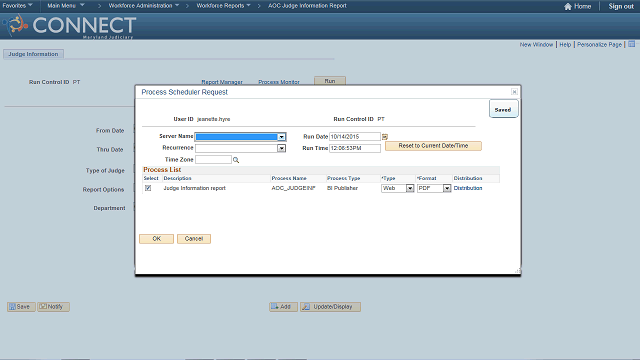
Task: Click into the Run Time field
Action: pos(355,148)
